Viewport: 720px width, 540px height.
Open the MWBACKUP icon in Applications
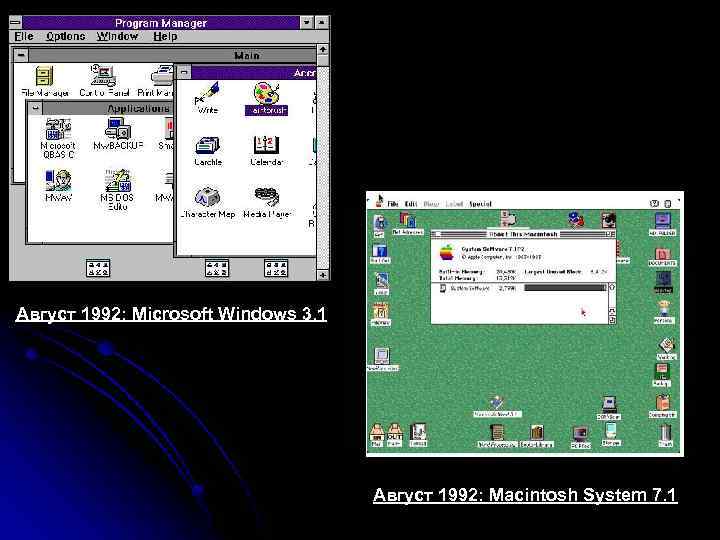pyautogui.click(x=118, y=129)
